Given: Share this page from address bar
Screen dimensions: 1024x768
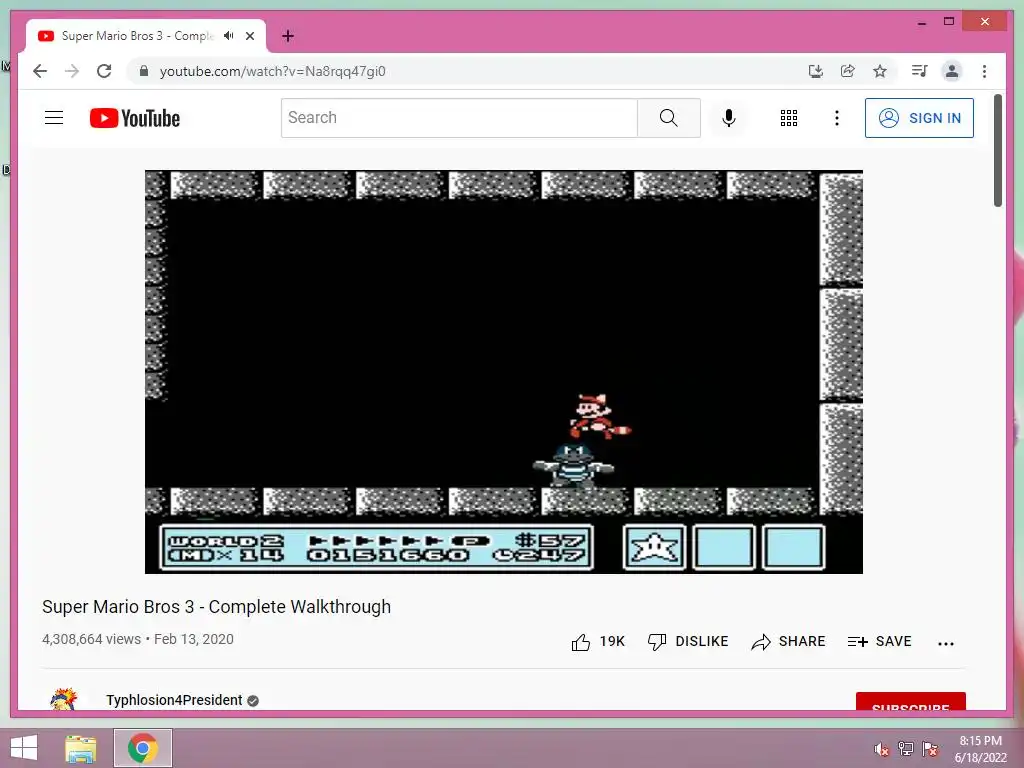Looking at the screenshot, I should (x=848, y=71).
